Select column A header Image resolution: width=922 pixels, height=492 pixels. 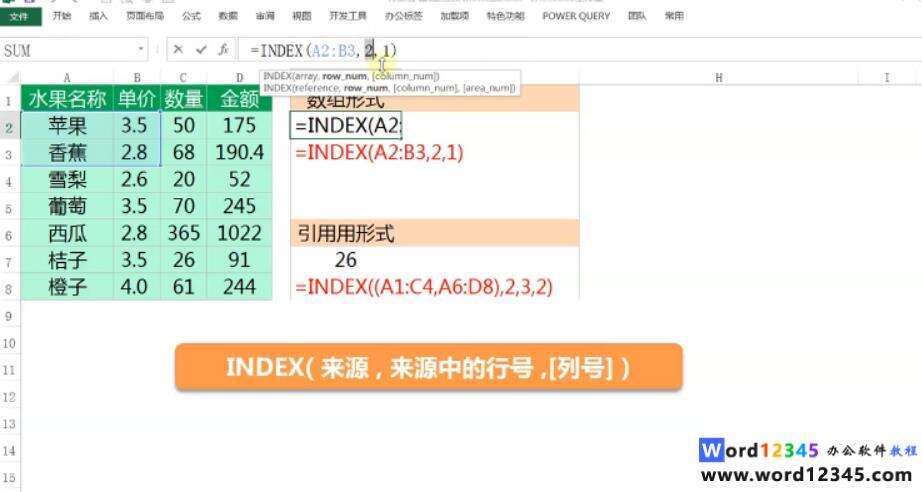coord(67,77)
